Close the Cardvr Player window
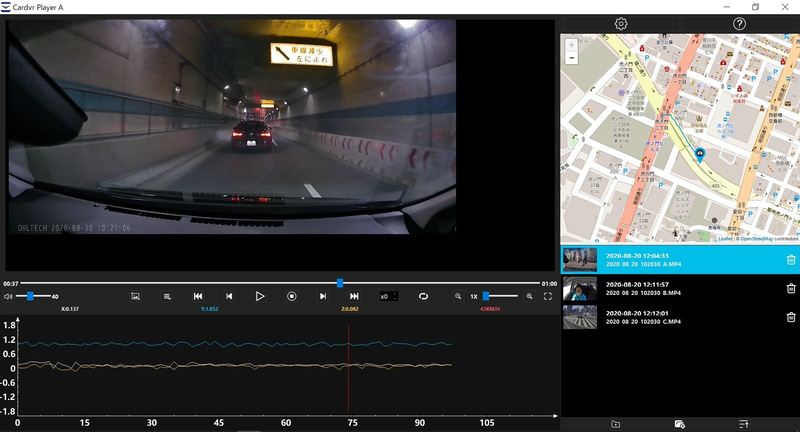This screenshot has height=432, width=800. (785, 7)
